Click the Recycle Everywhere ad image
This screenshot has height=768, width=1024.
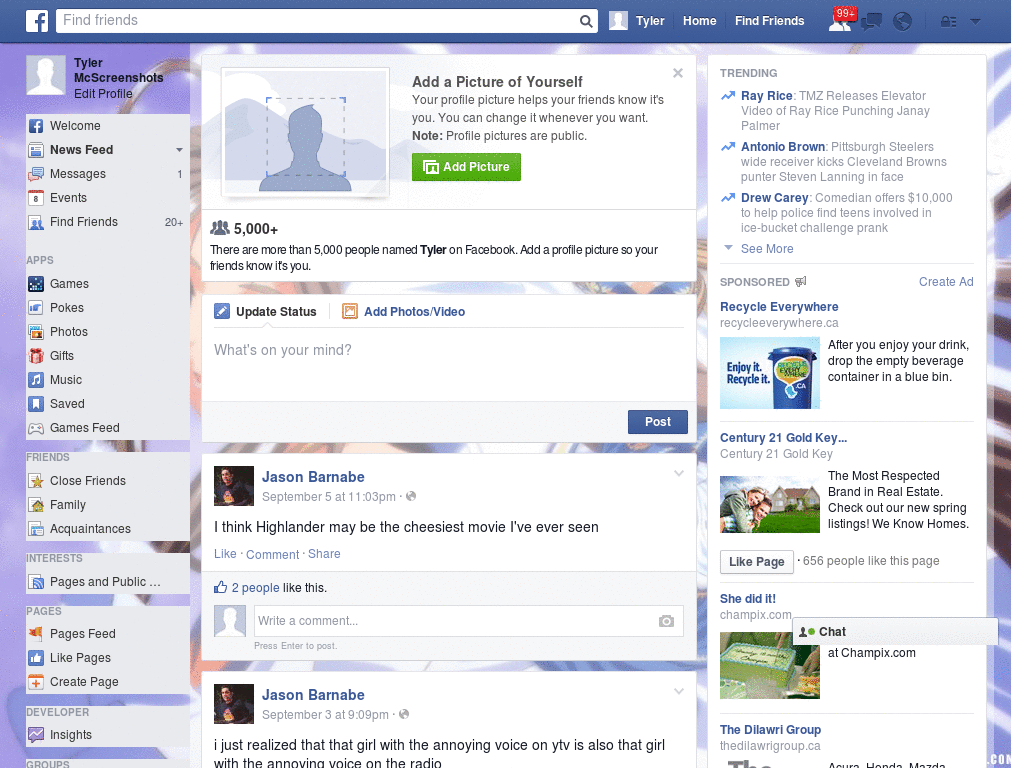coord(769,373)
